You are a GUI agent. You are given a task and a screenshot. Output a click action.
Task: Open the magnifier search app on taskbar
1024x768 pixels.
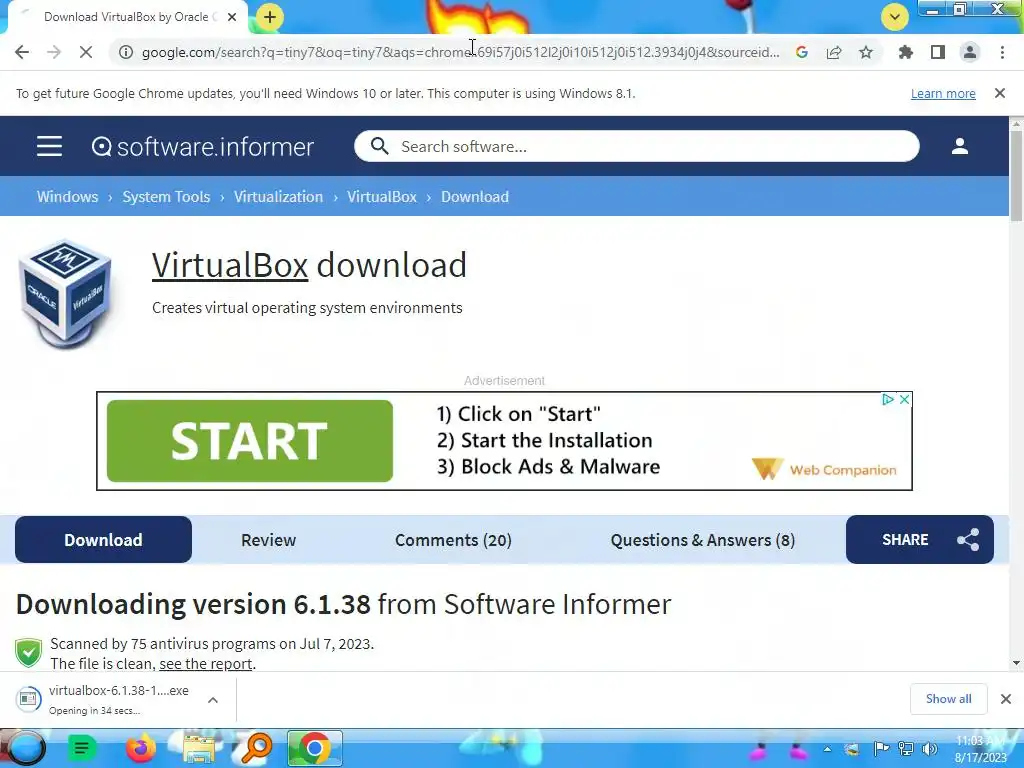257,748
